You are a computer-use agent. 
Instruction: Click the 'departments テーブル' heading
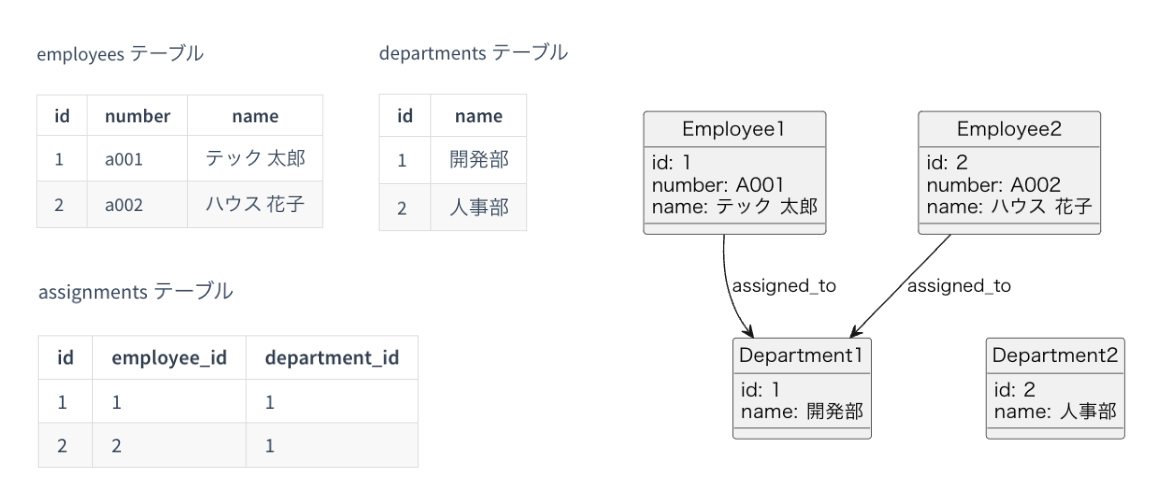pyautogui.click(x=474, y=53)
